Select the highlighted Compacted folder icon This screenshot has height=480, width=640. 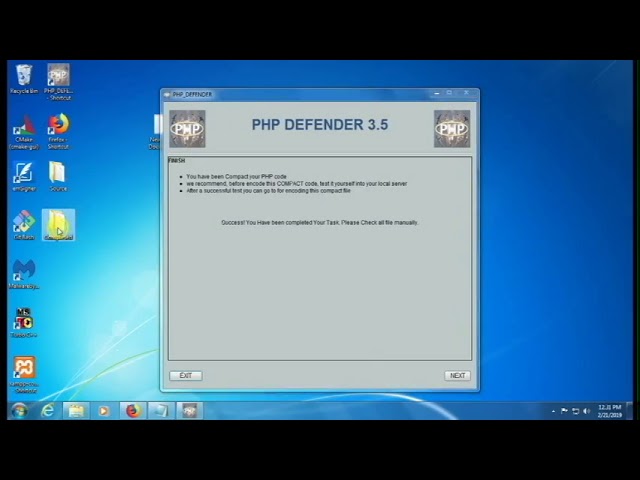(58, 224)
